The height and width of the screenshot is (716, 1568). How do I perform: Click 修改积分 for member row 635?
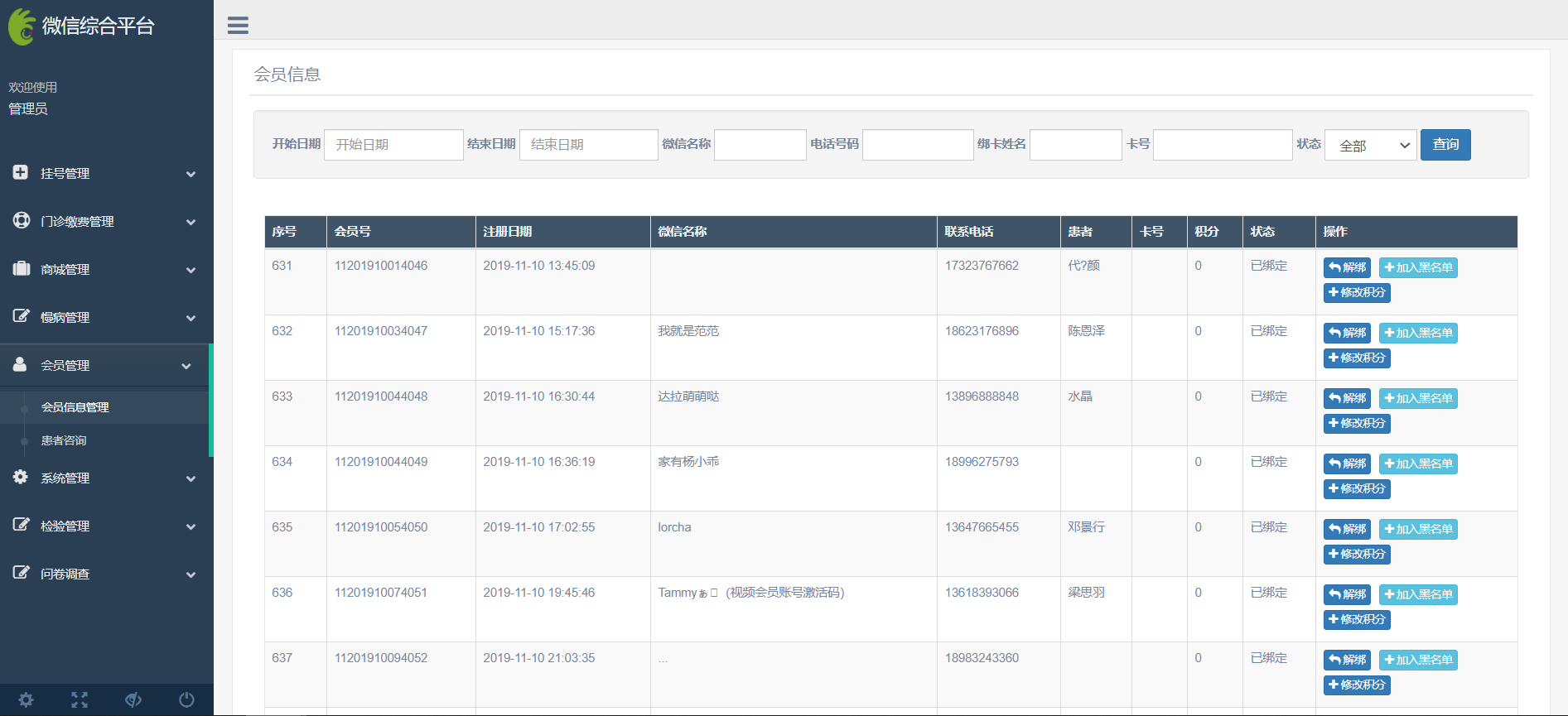click(x=1357, y=554)
